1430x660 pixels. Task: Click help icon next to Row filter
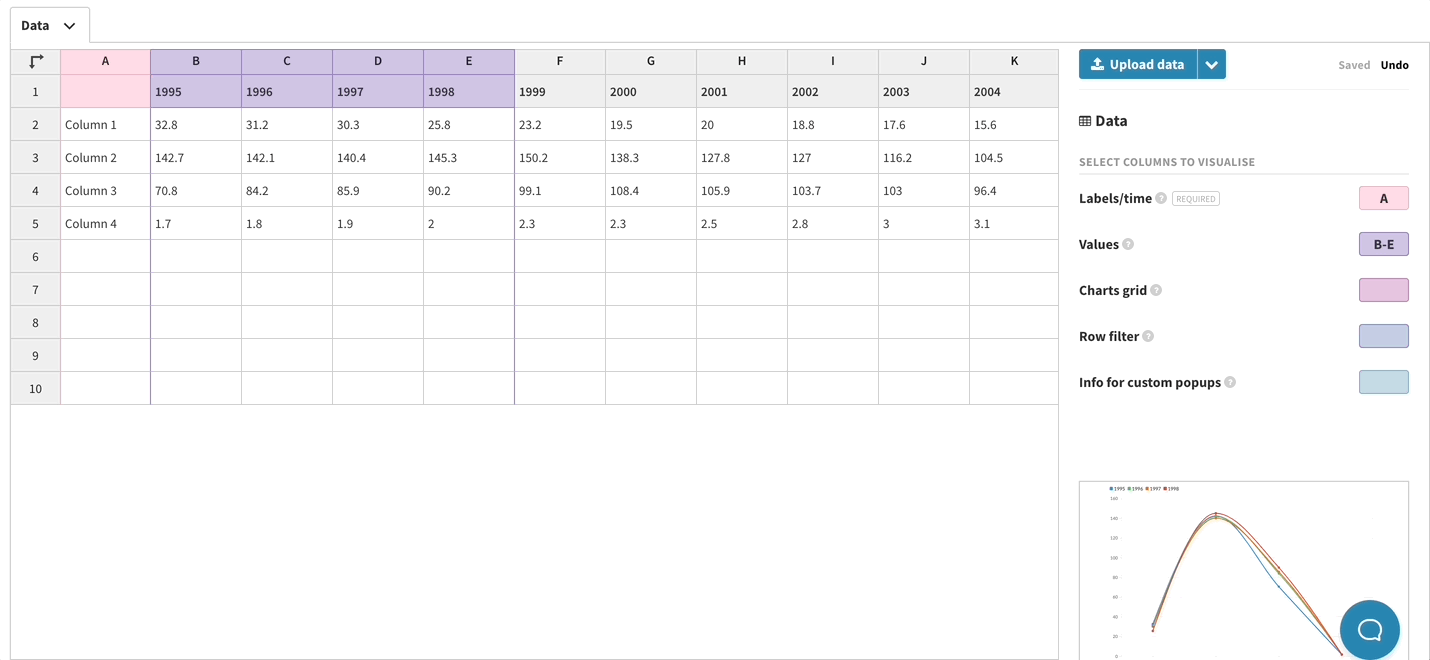point(1148,336)
